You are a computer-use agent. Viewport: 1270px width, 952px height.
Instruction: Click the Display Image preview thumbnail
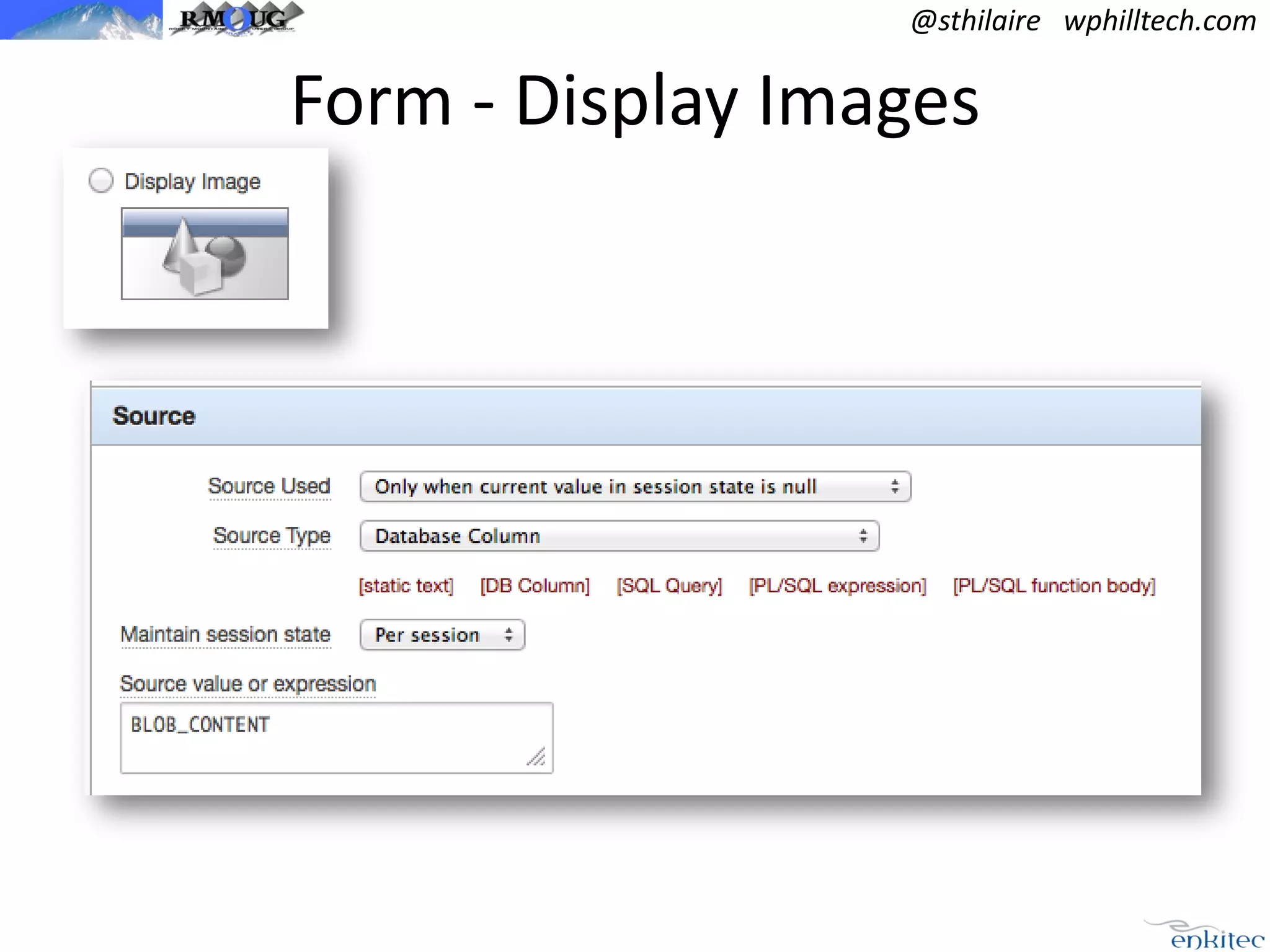coord(205,253)
